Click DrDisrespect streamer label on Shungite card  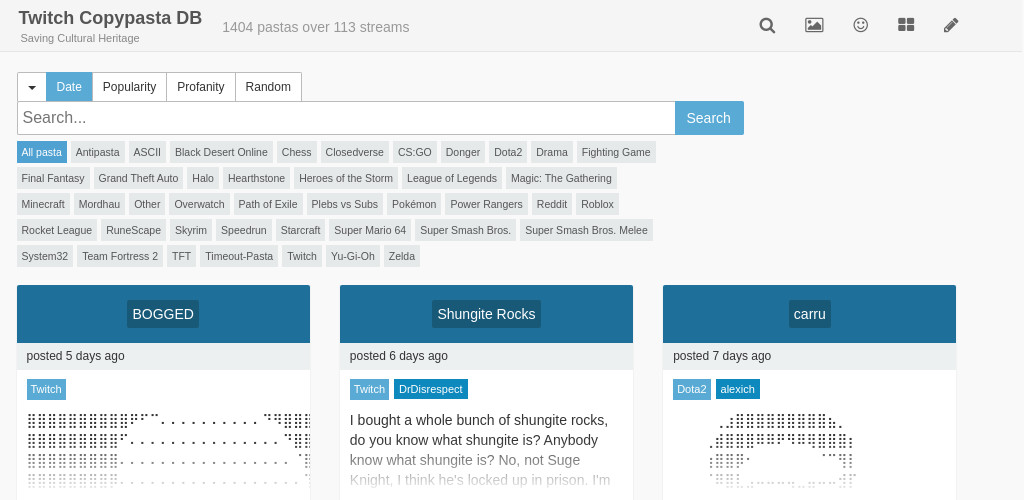click(x=431, y=390)
